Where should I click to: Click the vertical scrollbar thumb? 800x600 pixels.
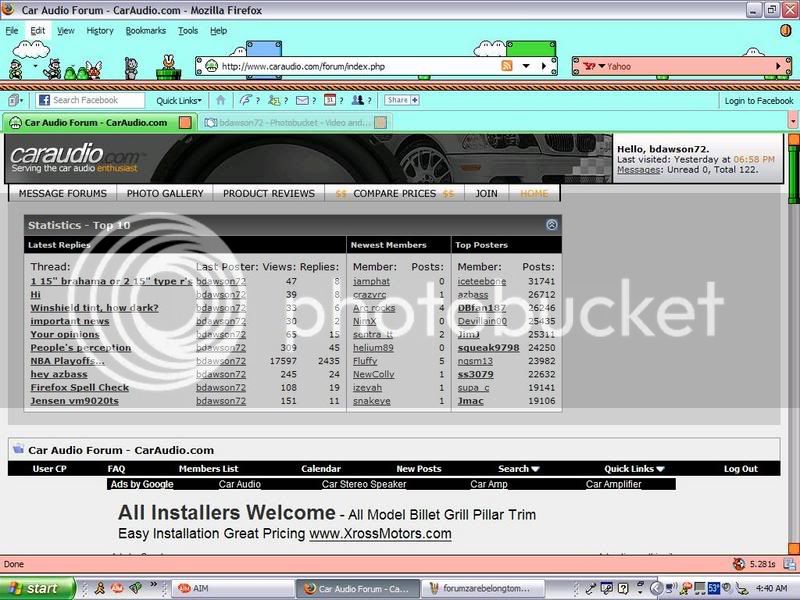(x=793, y=173)
